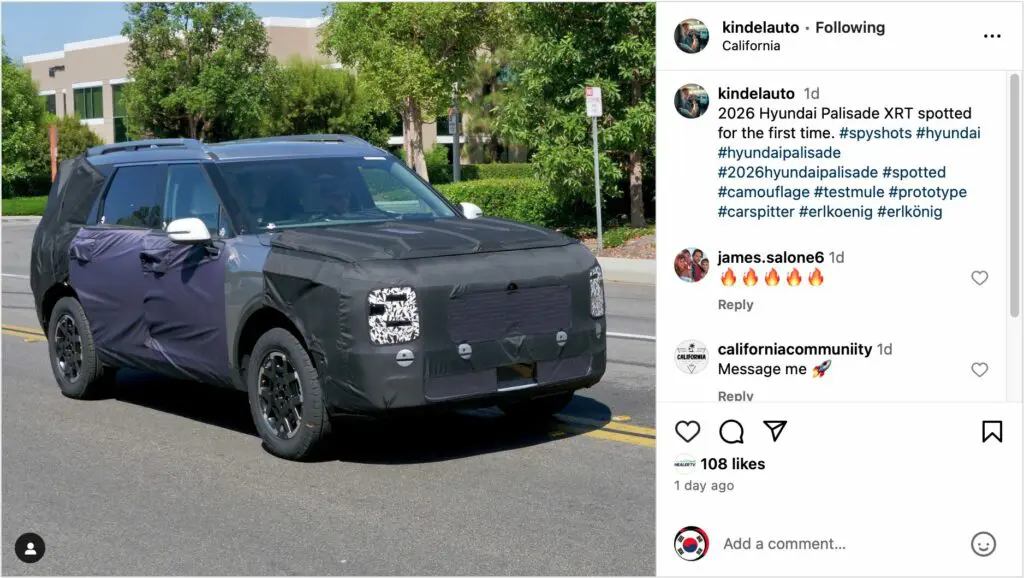Like james.salone6's comment
Screen dimensions: 1024x578
(x=979, y=278)
